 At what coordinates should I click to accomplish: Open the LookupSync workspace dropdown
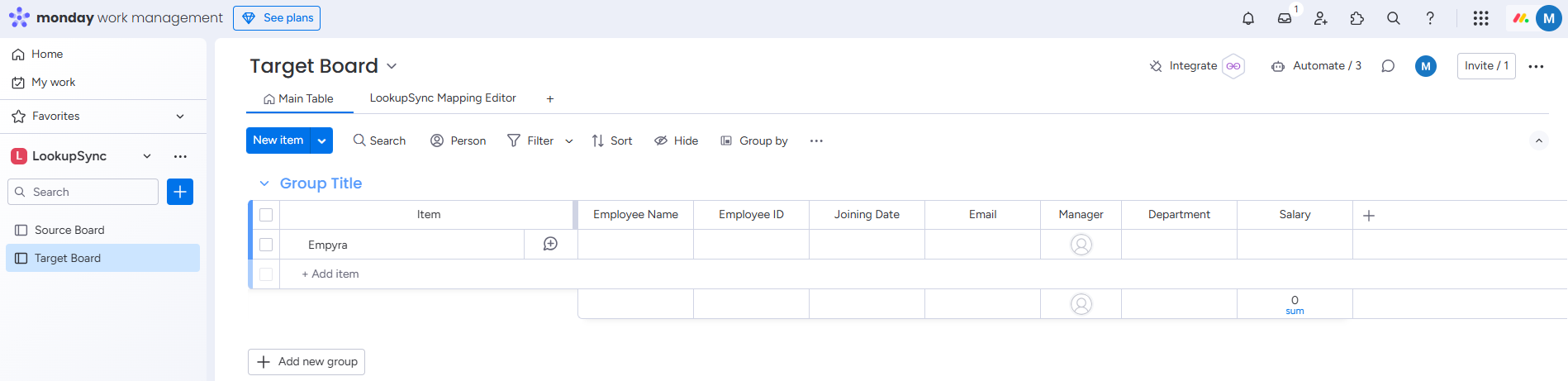coord(147,156)
